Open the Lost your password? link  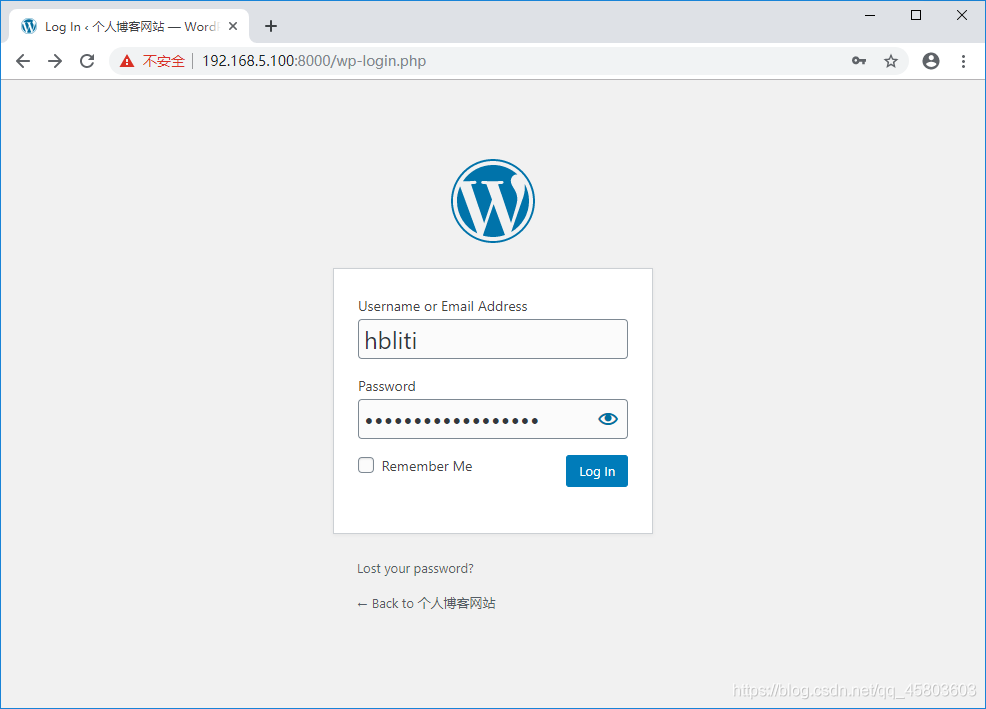pyautogui.click(x=415, y=569)
